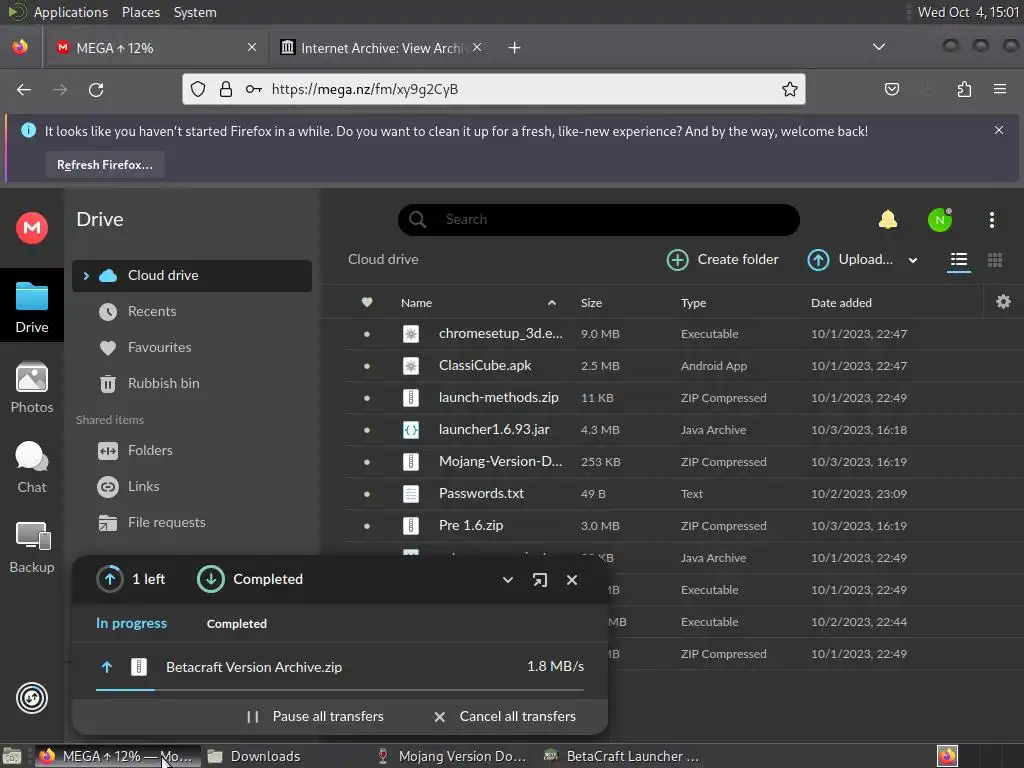The width and height of the screenshot is (1024, 768).
Task: Click the Create folder plus icon
Action: click(x=677, y=260)
